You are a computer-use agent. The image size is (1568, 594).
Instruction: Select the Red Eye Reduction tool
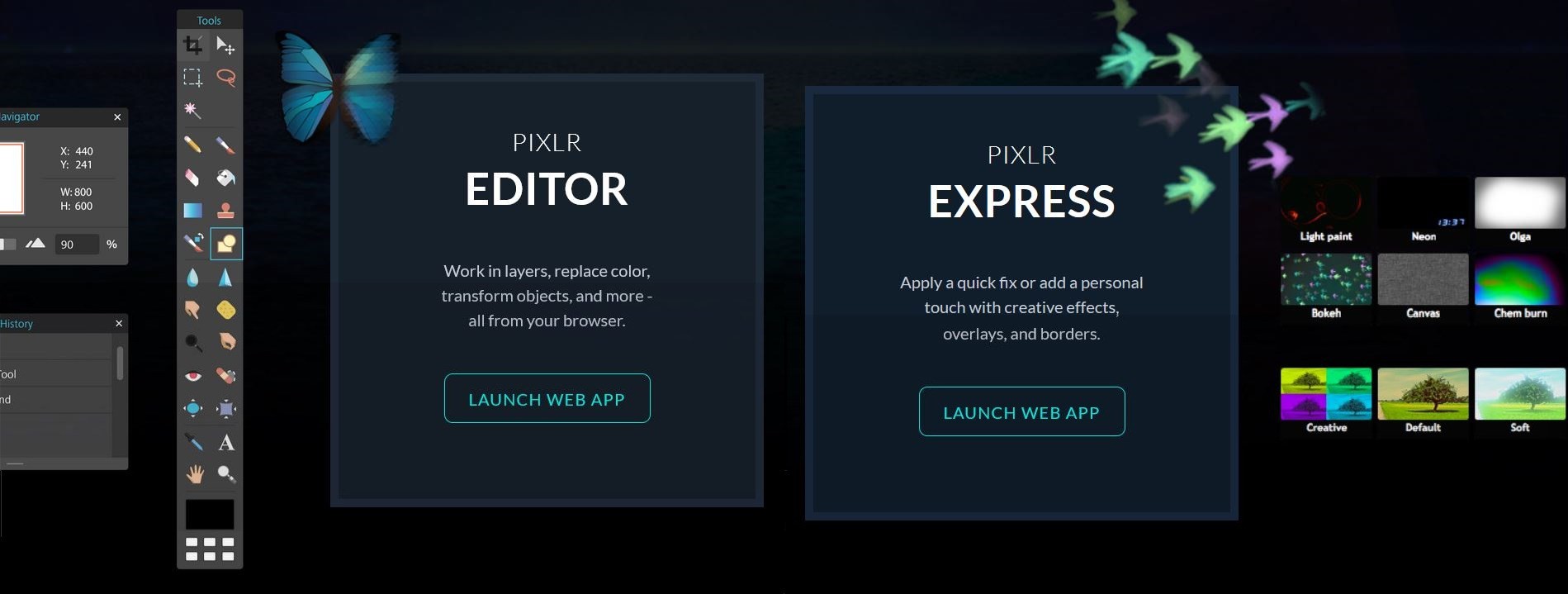coord(192,376)
